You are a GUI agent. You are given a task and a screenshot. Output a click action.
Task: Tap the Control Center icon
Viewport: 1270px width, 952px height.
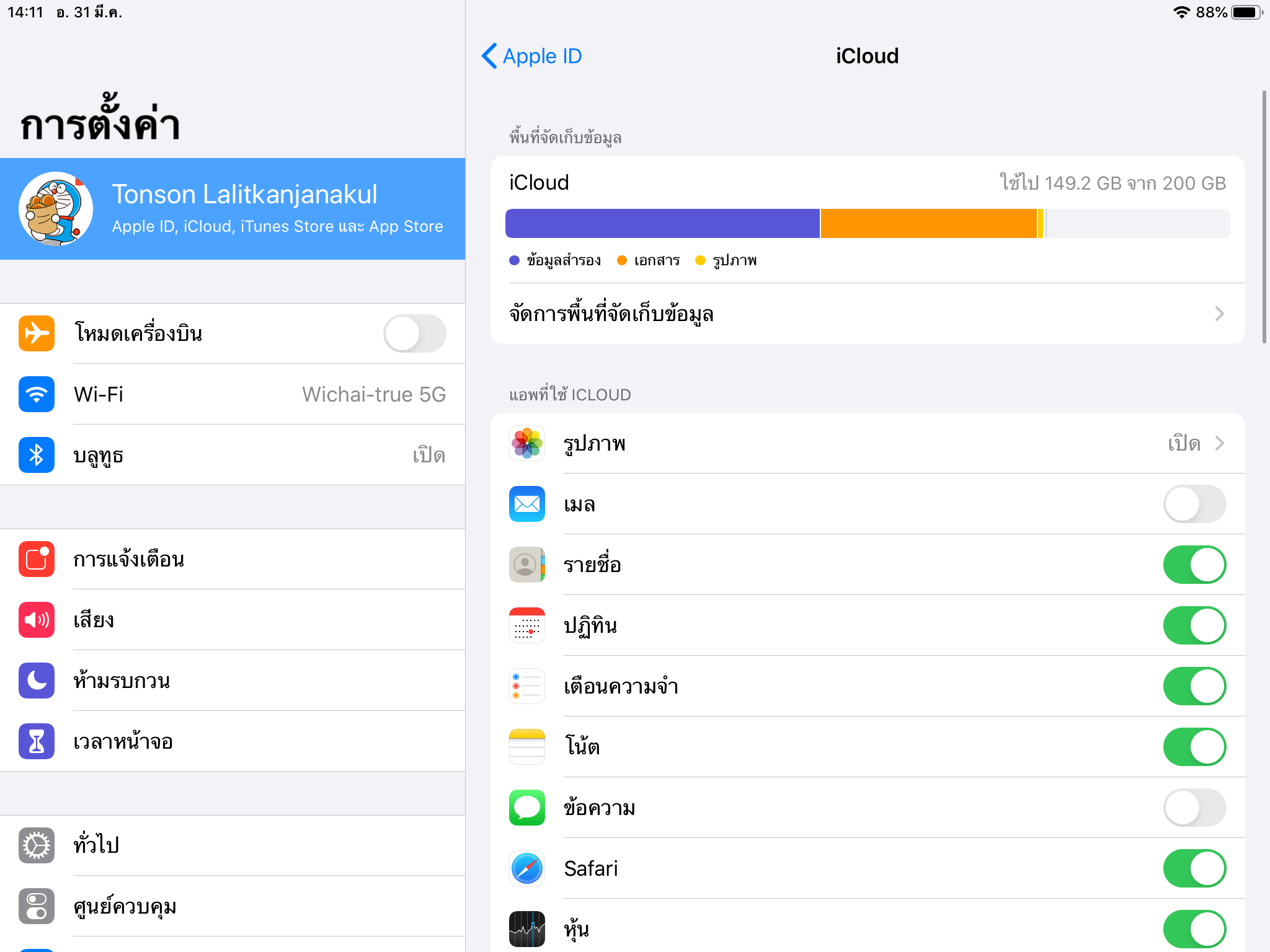pos(37,906)
